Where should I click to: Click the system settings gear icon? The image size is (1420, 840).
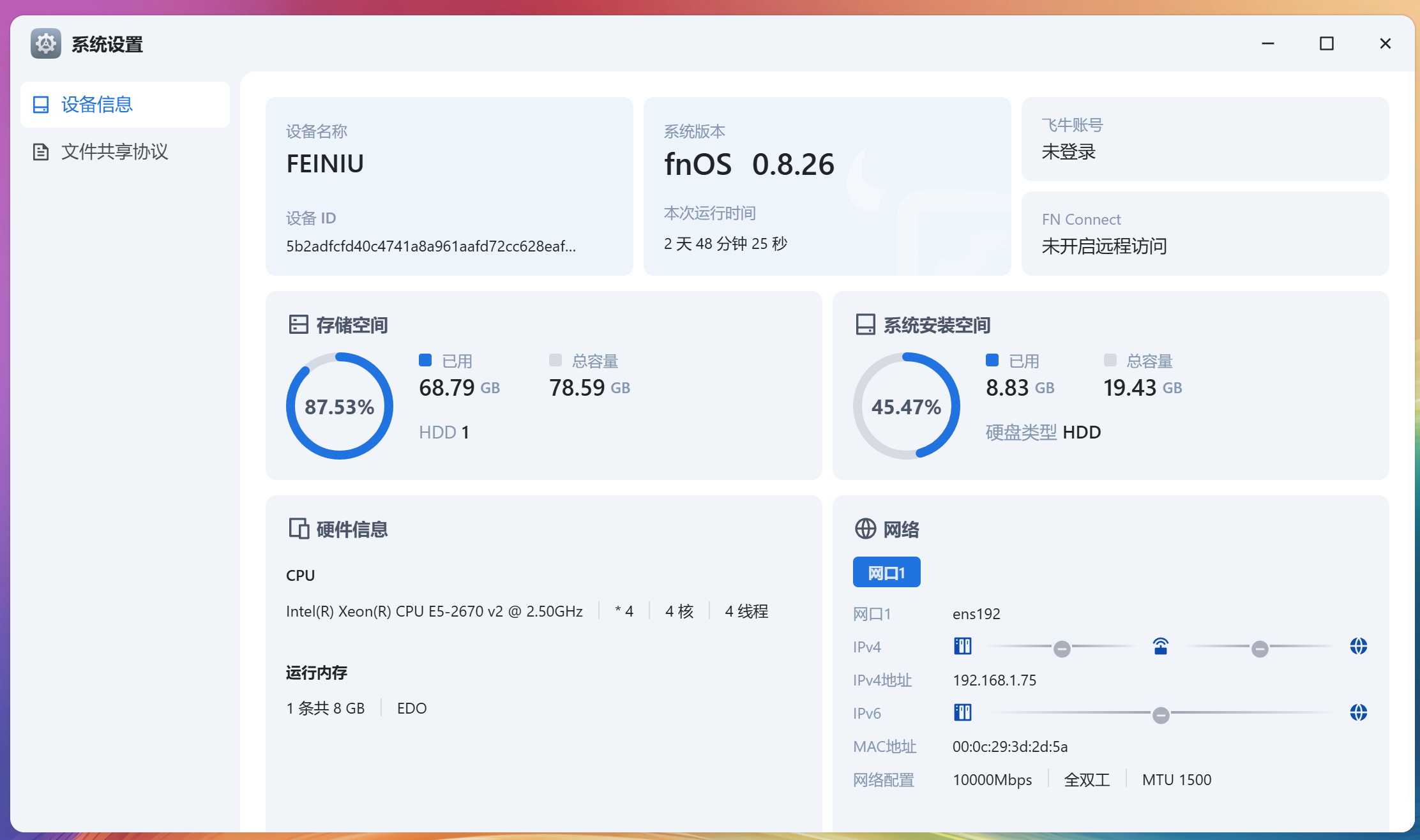(x=46, y=43)
